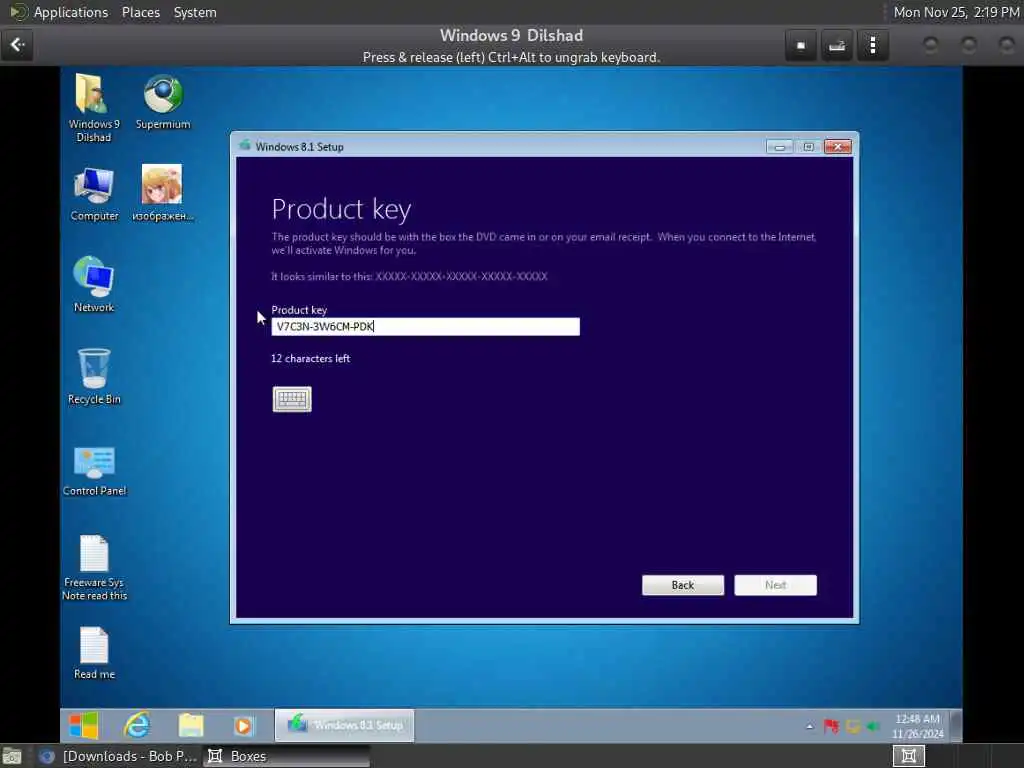Launch Supermium browser desktop icon

[163, 102]
